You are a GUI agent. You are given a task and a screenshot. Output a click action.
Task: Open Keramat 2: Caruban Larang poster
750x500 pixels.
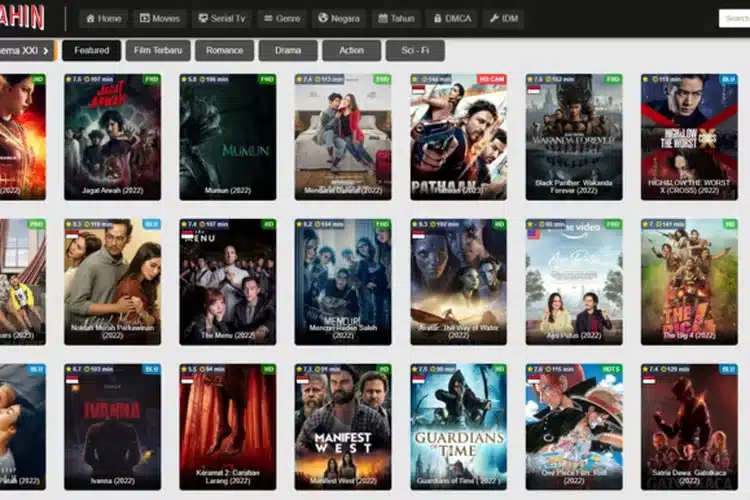[228, 427]
